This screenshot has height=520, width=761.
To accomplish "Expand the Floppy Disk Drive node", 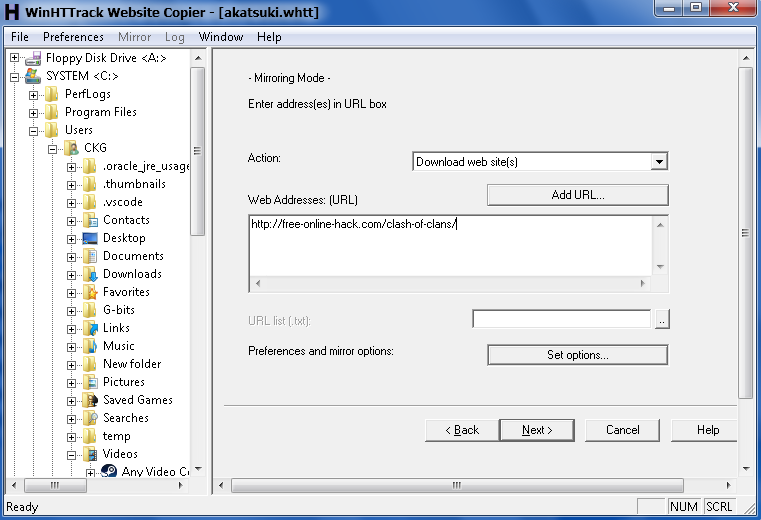I will 15,58.
